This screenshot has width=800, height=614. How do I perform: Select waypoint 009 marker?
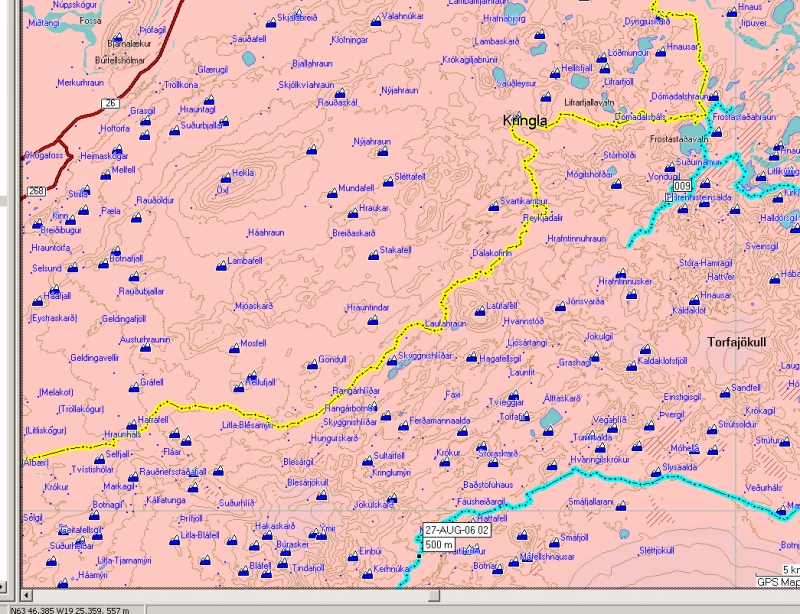click(x=683, y=186)
